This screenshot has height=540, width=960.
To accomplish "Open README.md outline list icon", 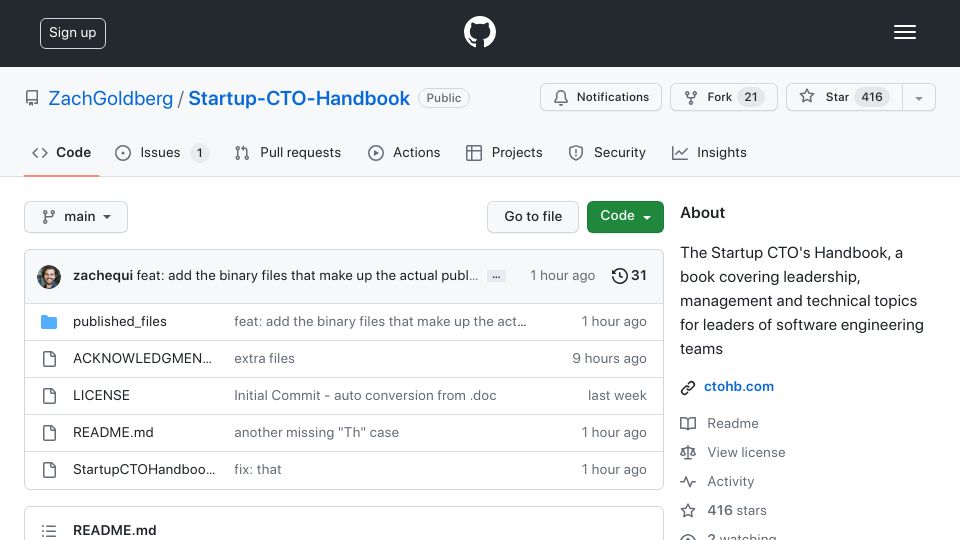I will pyautogui.click(x=49, y=531).
